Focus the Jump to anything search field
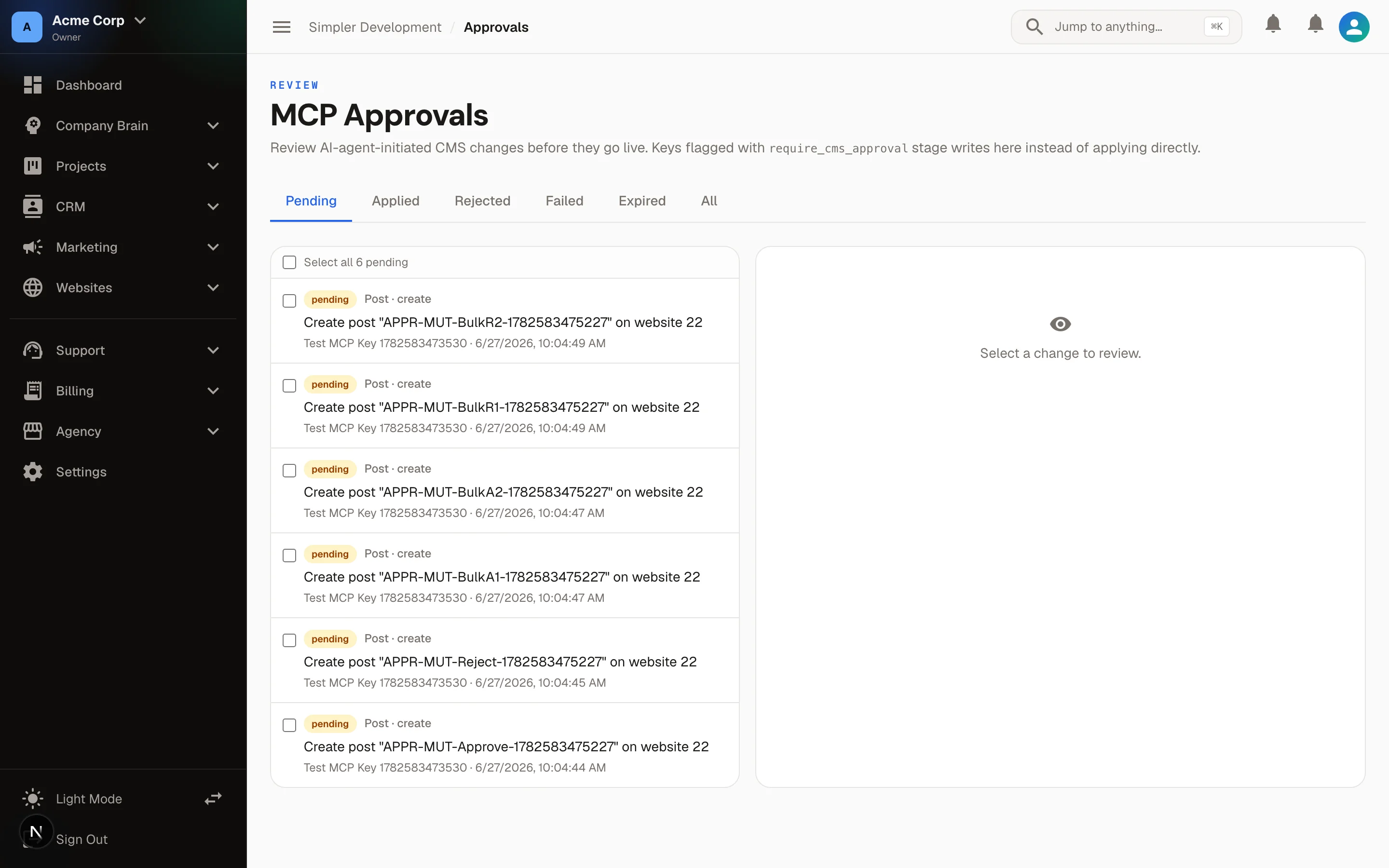The height and width of the screenshot is (868, 1389). [1126, 27]
